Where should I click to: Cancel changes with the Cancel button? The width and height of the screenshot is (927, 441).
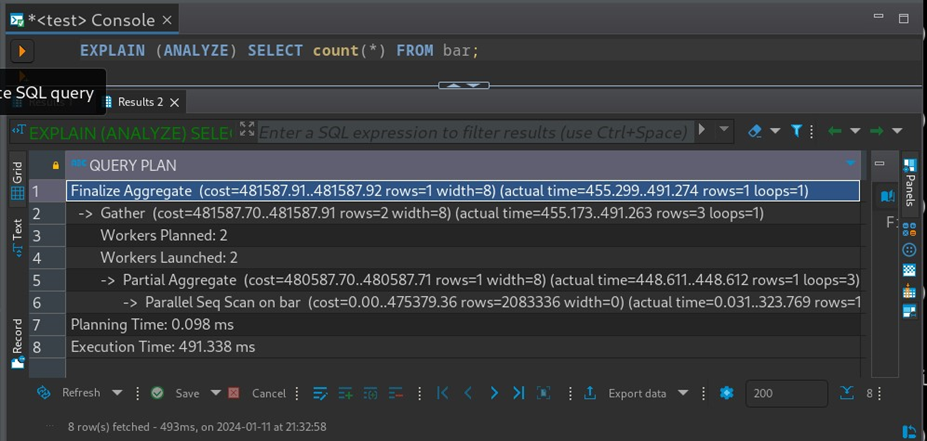(x=257, y=393)
